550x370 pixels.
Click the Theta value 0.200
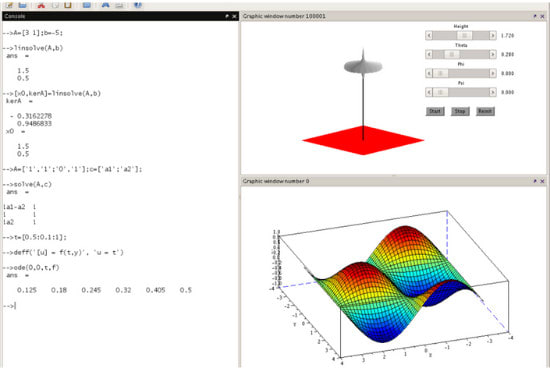coord(507,54)
